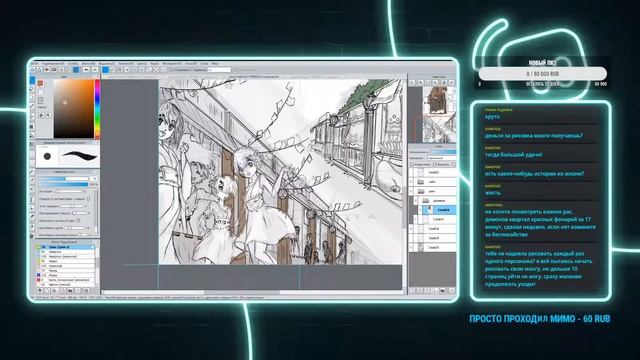Click the first icon in the command bar
640x360 pixels.
[x=33, y=70]
